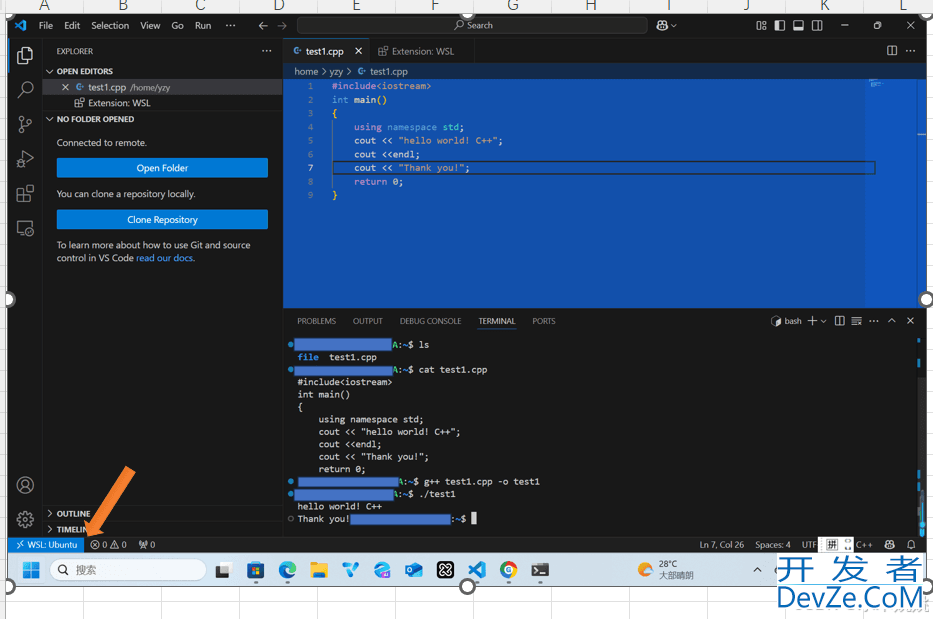Open the Selection menu
This screenshot has width=933, height=619.
tap(110, 26)
